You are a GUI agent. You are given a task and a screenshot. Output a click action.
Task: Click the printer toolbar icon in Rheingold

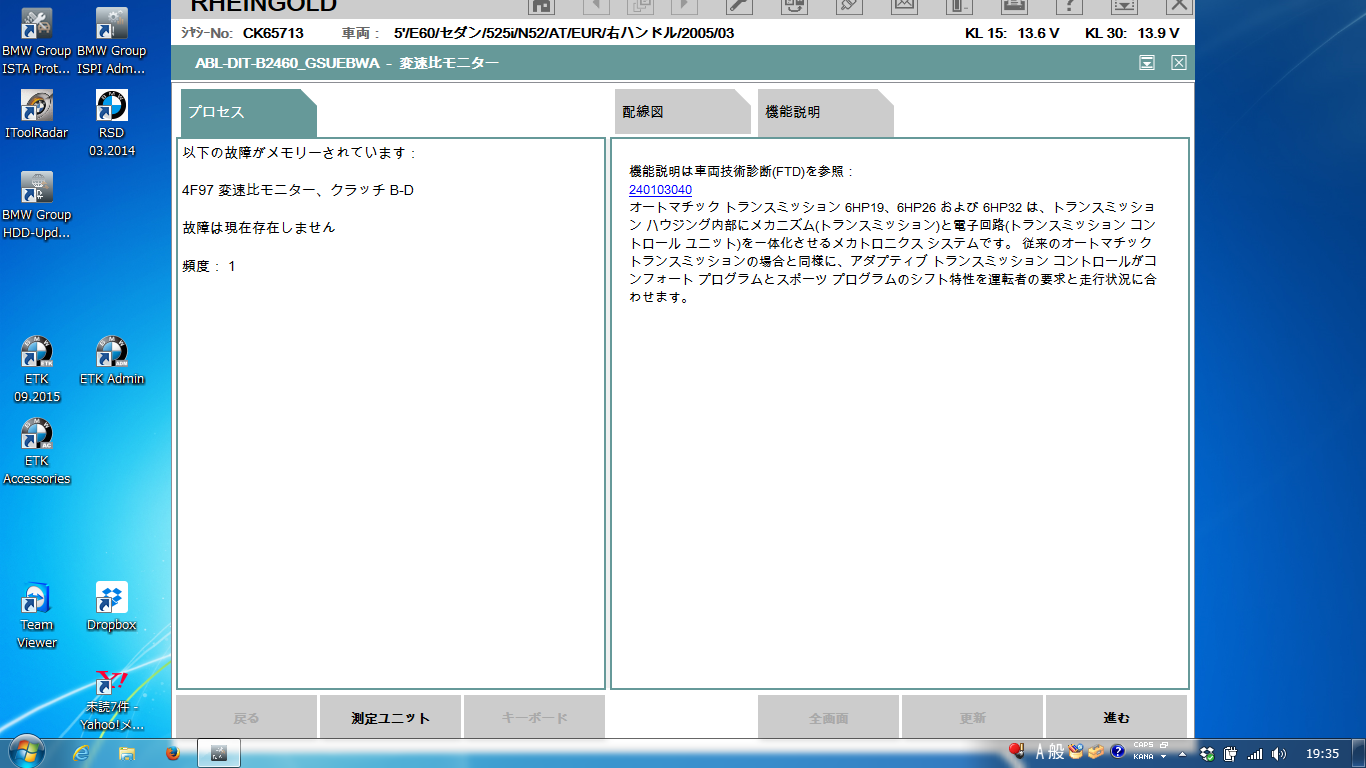1014,5
